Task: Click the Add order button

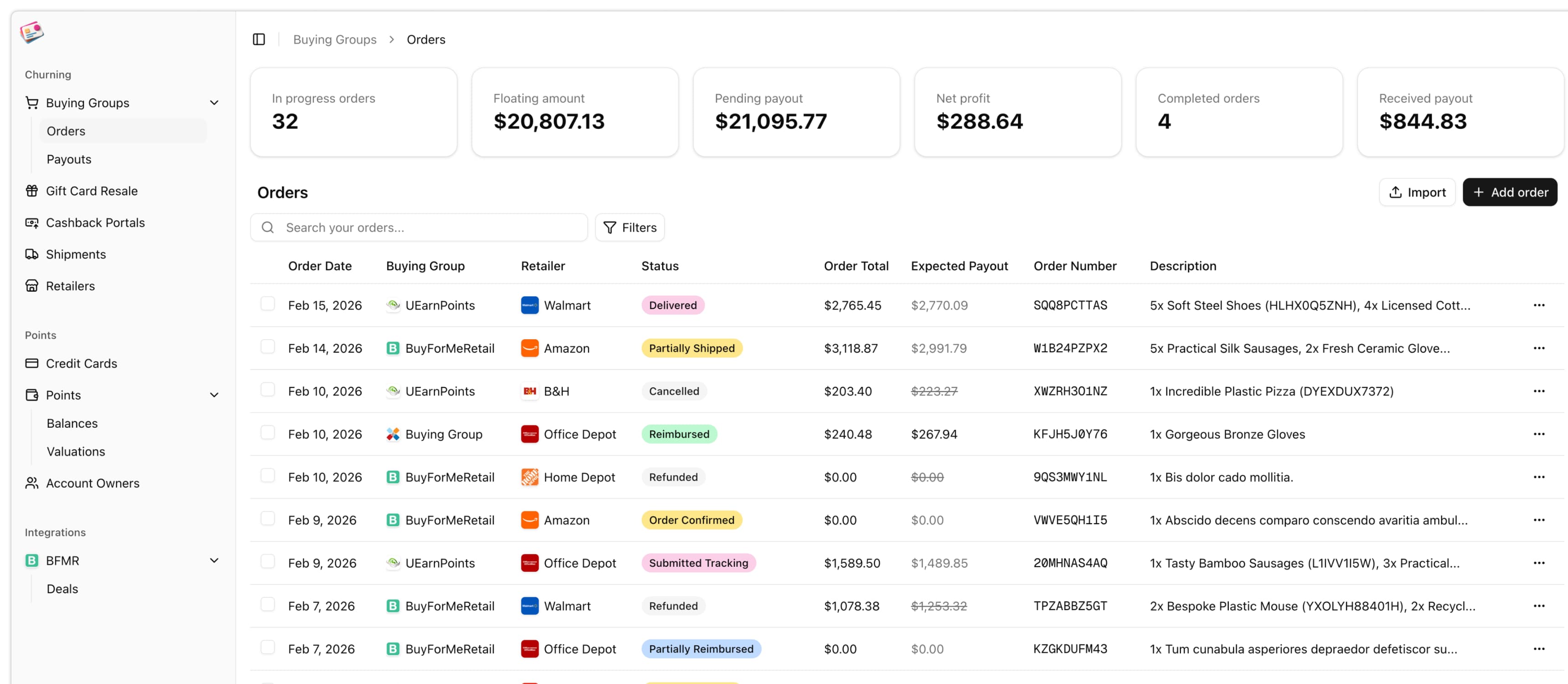Action: (x=1510, y=192)
